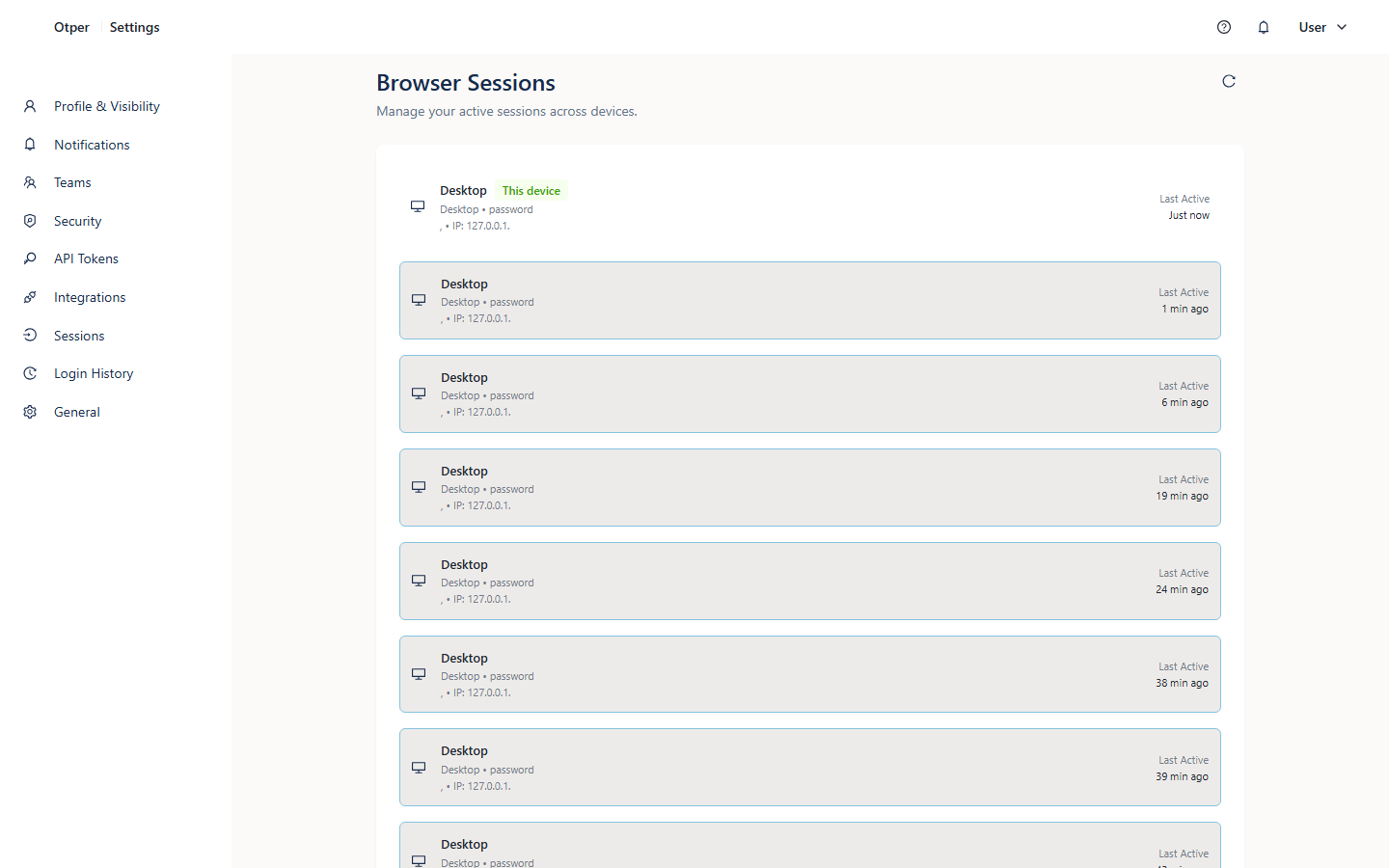The image size is (1389, 868).
Task: Open the Teams settings page
Action: (x=72, y=182)
